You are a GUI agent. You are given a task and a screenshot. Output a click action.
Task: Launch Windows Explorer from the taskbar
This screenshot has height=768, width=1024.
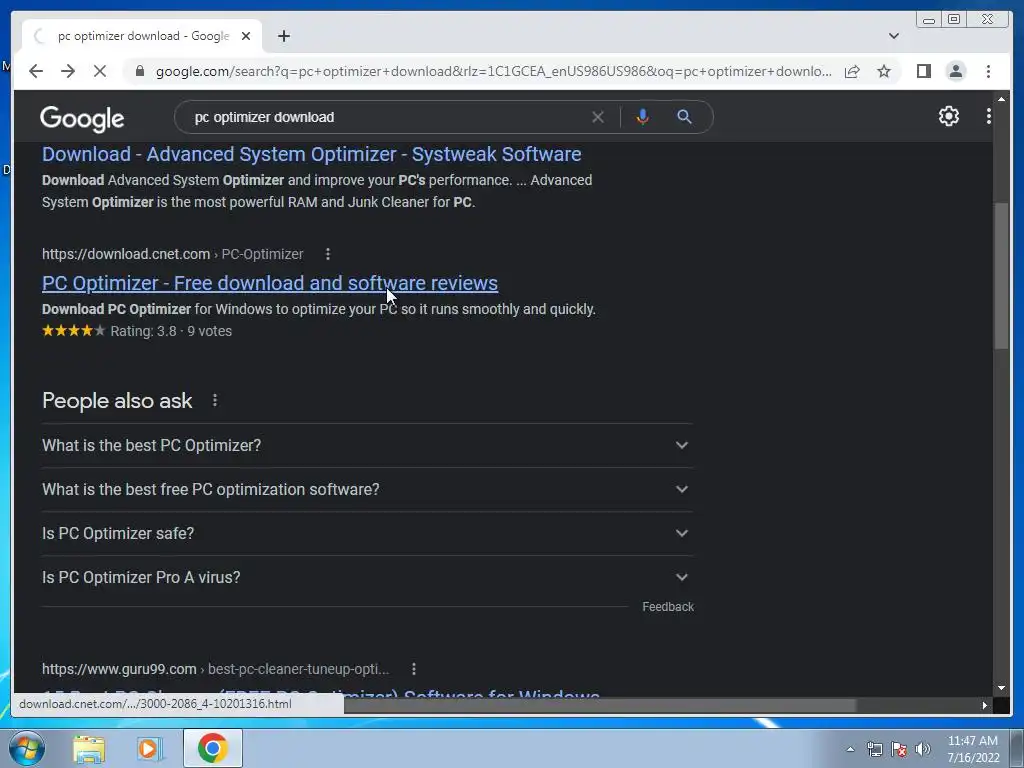pos(89,749)
